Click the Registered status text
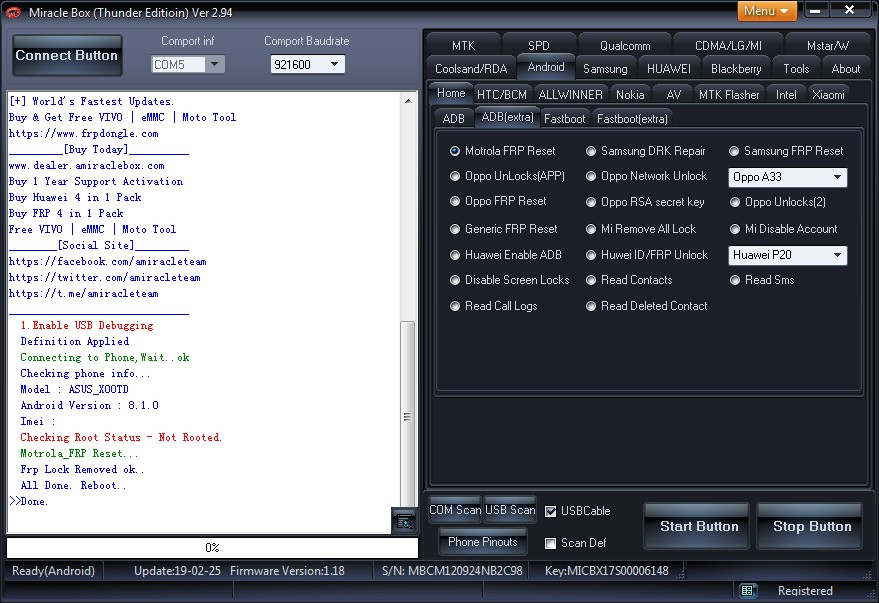This screenshot has height=603, width=879. [805, 591]
